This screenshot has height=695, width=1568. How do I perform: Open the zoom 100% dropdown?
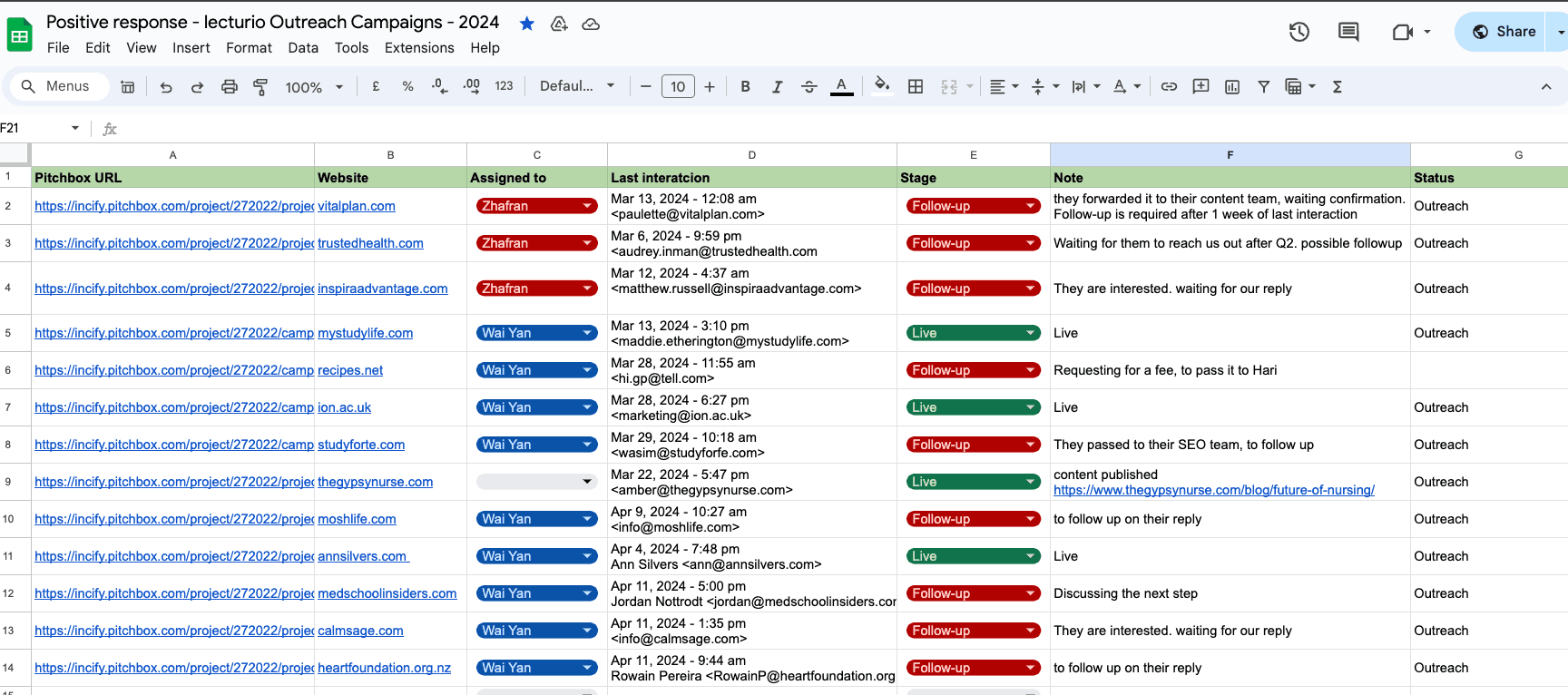coord(314,87)
